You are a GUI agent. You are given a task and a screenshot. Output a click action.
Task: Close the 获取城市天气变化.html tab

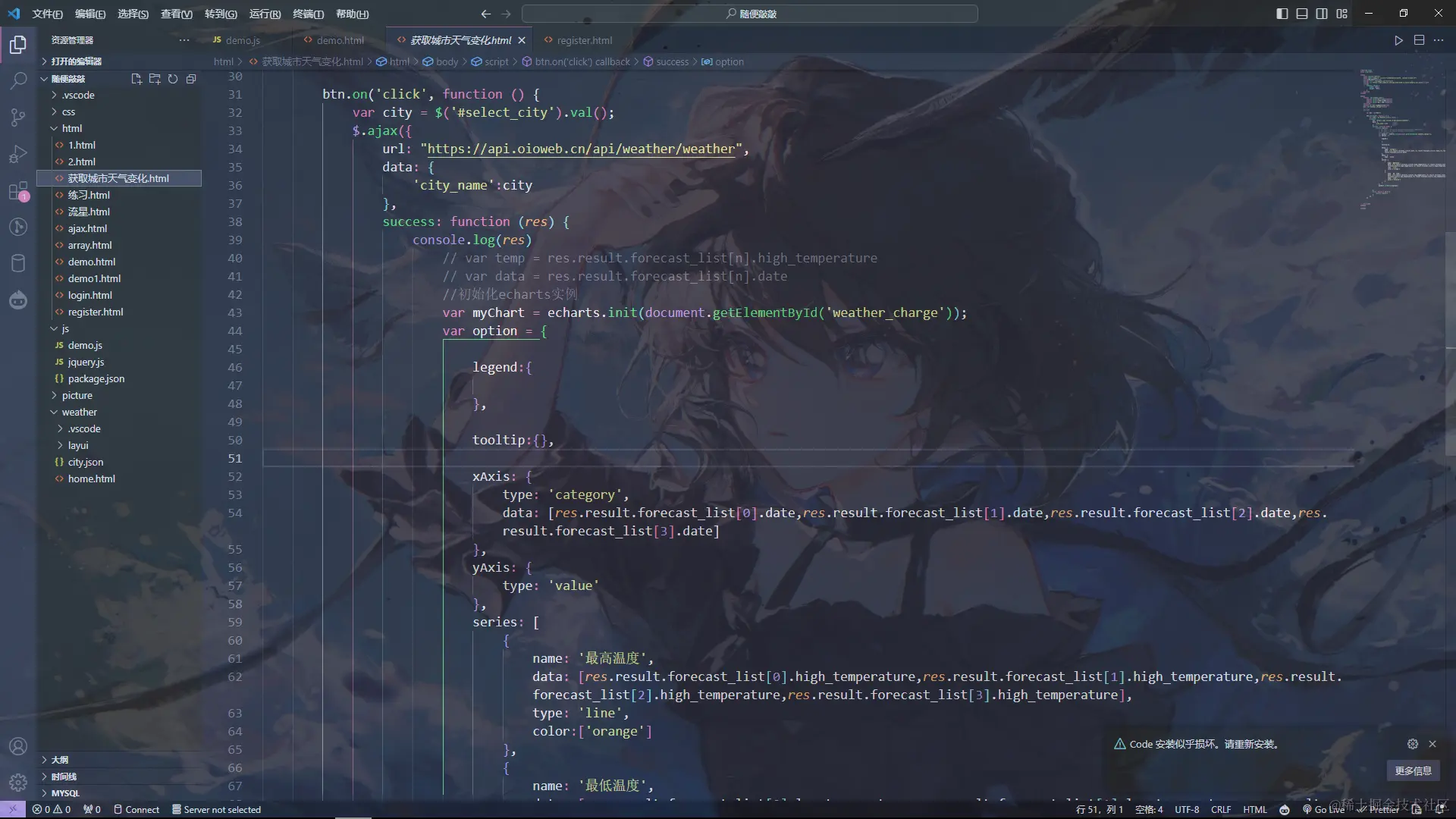(x=521, y=40)
